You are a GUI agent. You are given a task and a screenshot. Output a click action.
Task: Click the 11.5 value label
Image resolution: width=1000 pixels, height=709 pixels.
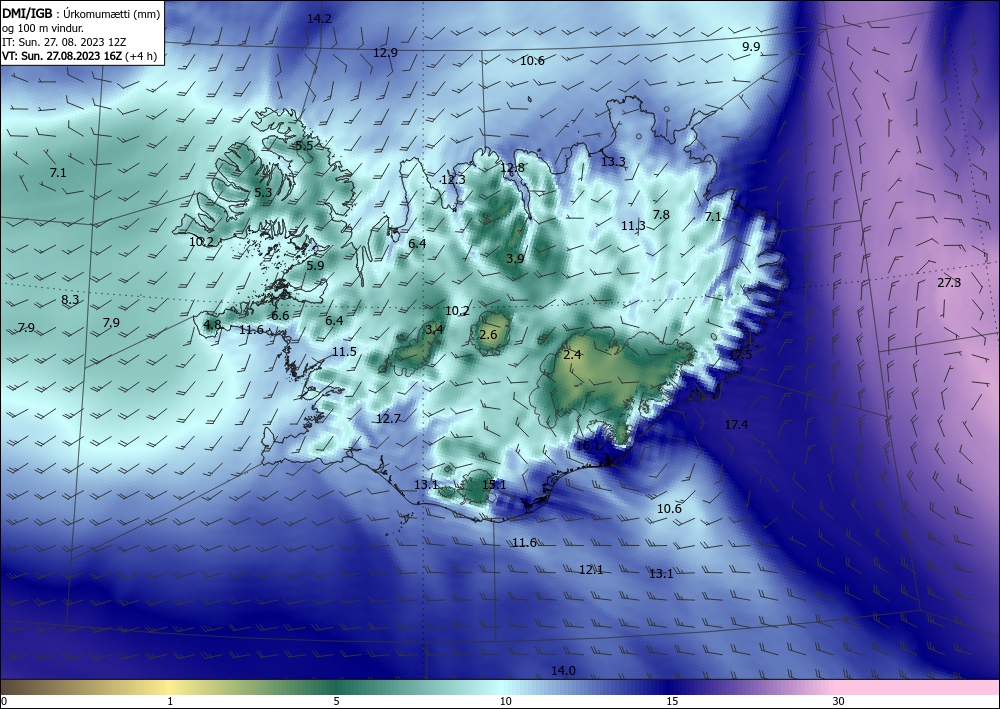[x=344, y=352]
